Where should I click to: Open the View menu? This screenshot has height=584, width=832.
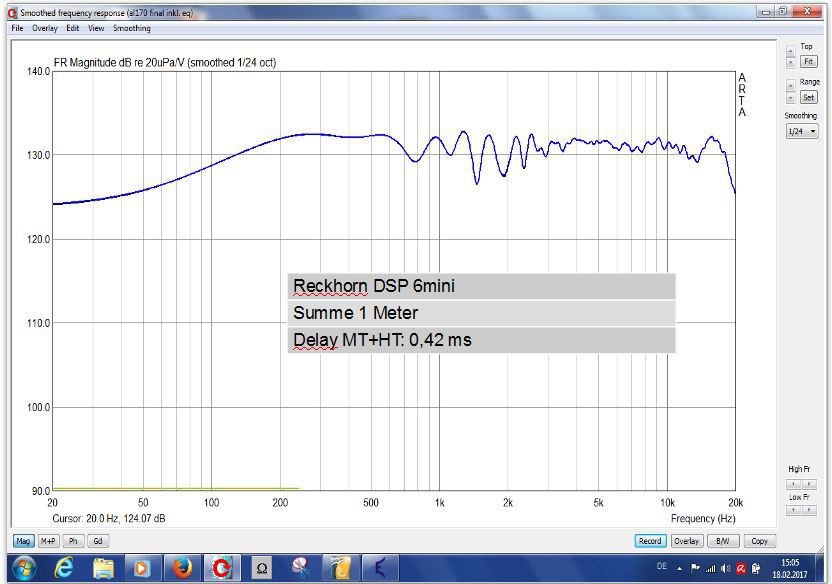pyautogui.click(x=96, y=28)
